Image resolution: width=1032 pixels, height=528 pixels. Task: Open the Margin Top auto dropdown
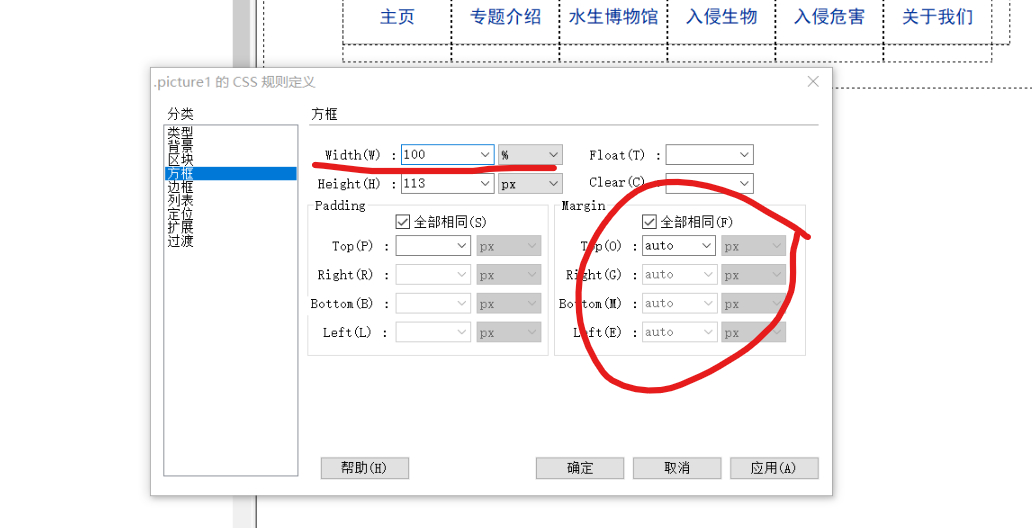pos(679,246)
